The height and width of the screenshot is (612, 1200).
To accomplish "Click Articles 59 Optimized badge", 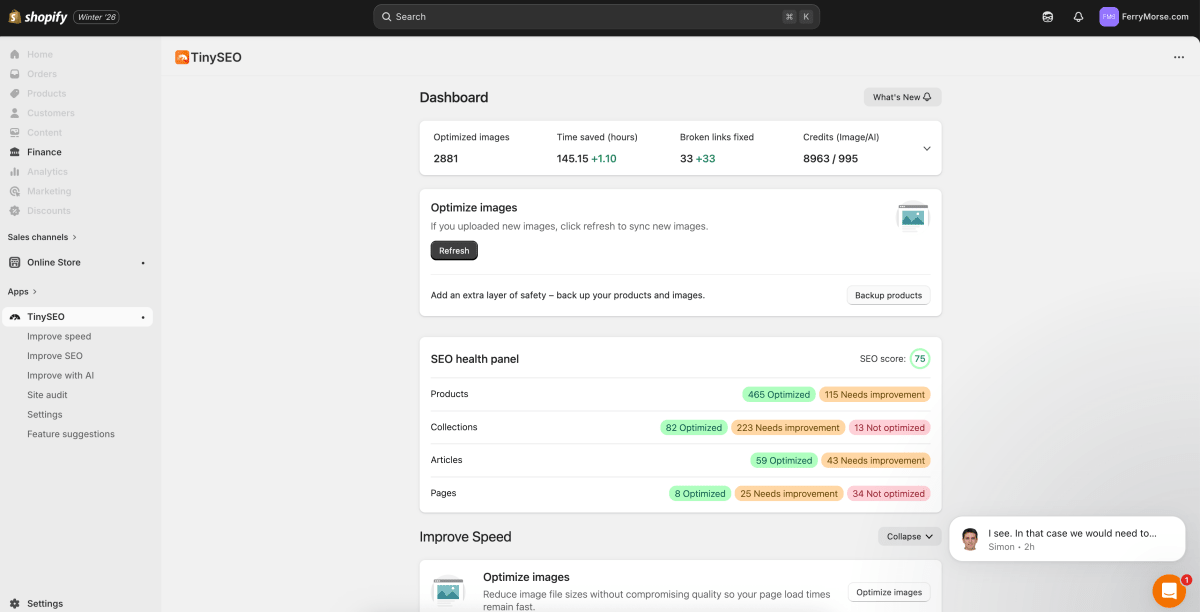I will click(784, 460).
